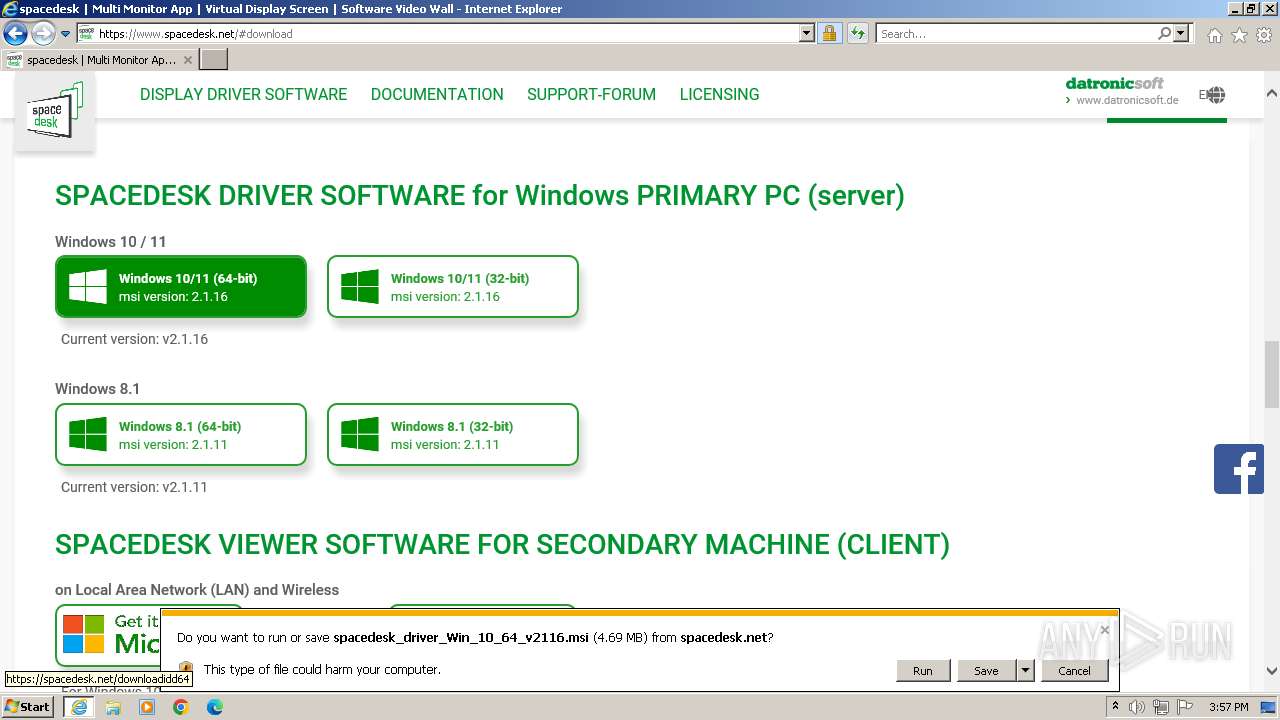This screenshot has height=720, width=1280.
Task: Open the Favorites star icon
Action: pyautogui.click(x=1239, y=35)
